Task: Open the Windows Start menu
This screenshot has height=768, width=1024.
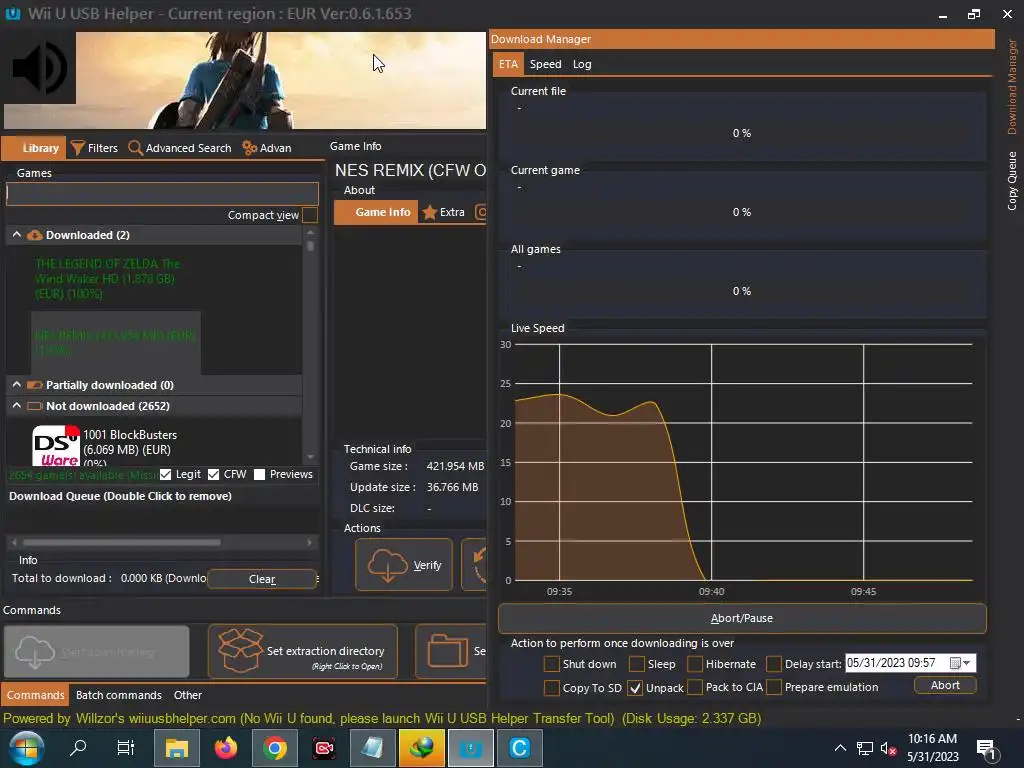Action: tap(25, 748)
